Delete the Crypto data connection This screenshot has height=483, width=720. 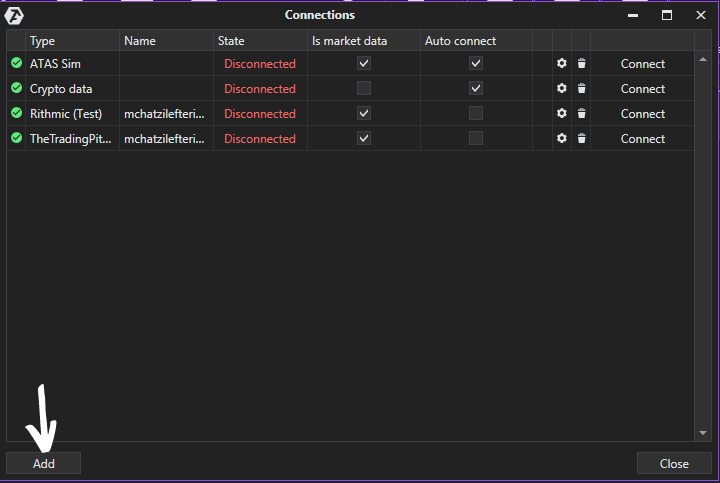tap(581, 89)
